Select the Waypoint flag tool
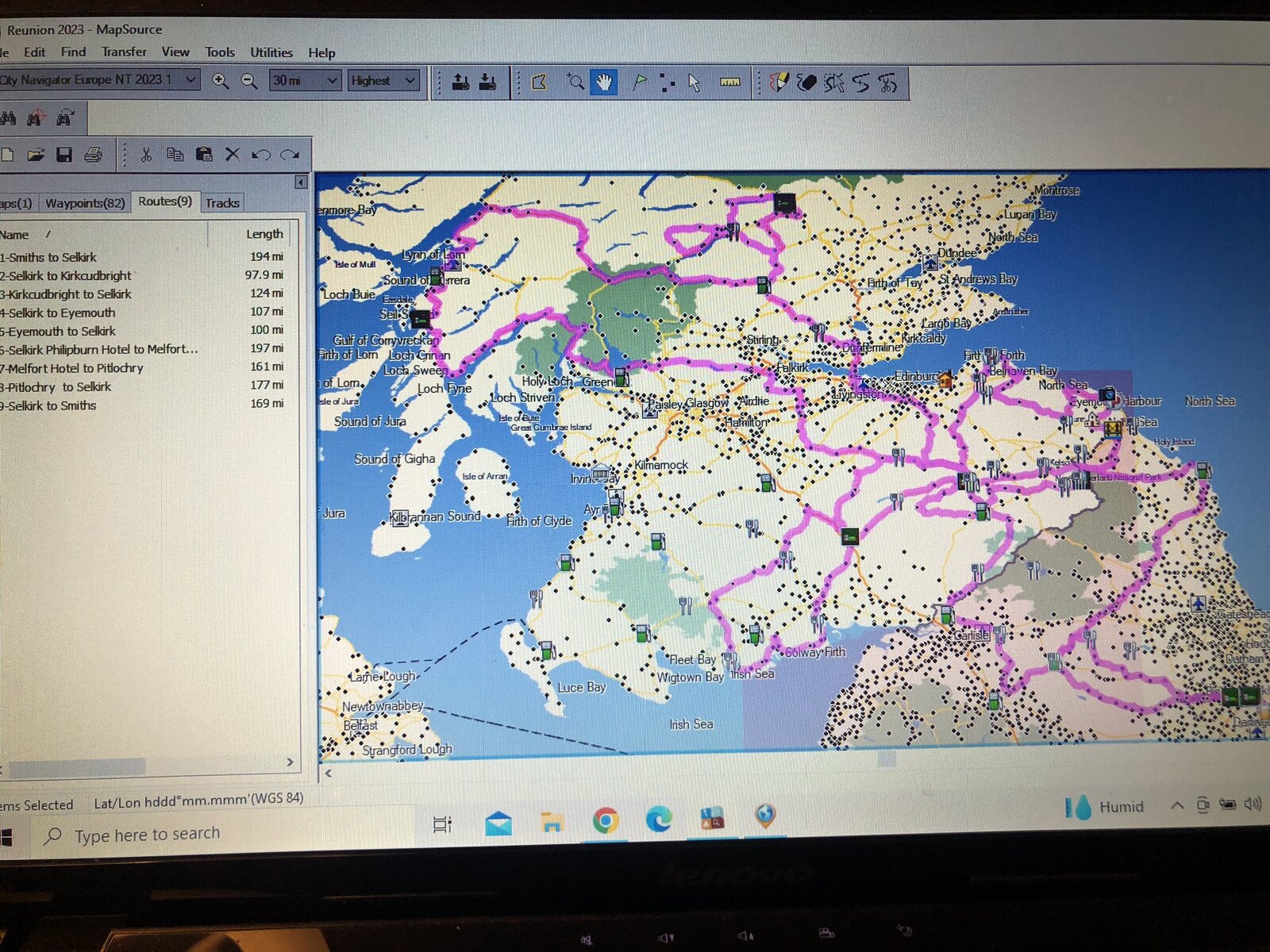Image resolution: width=1270 pixels, height=952 pixels. pos(639,82)
